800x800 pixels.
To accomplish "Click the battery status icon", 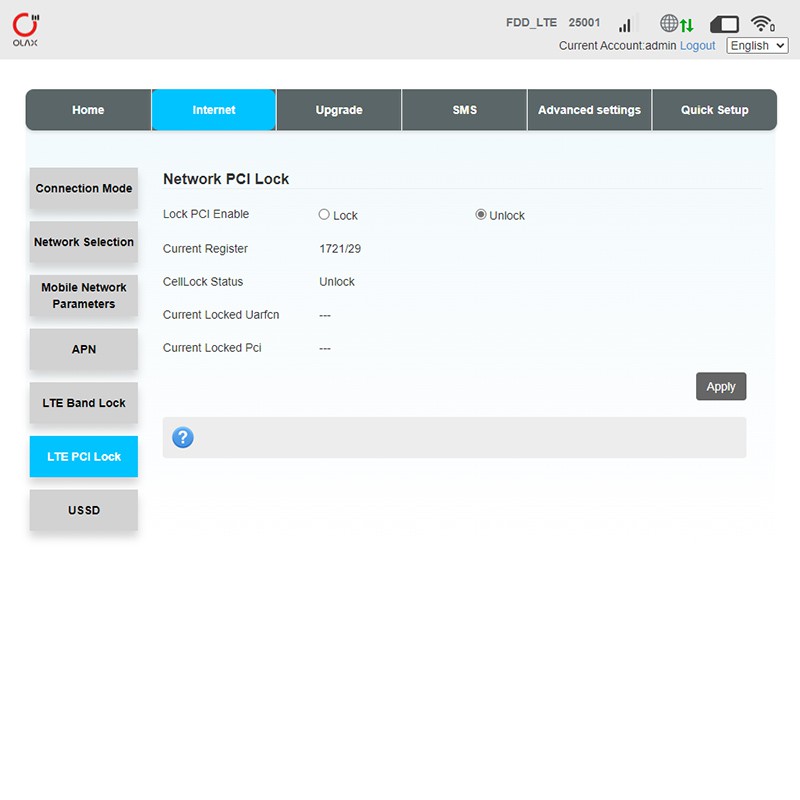I will tap(724, 24).
